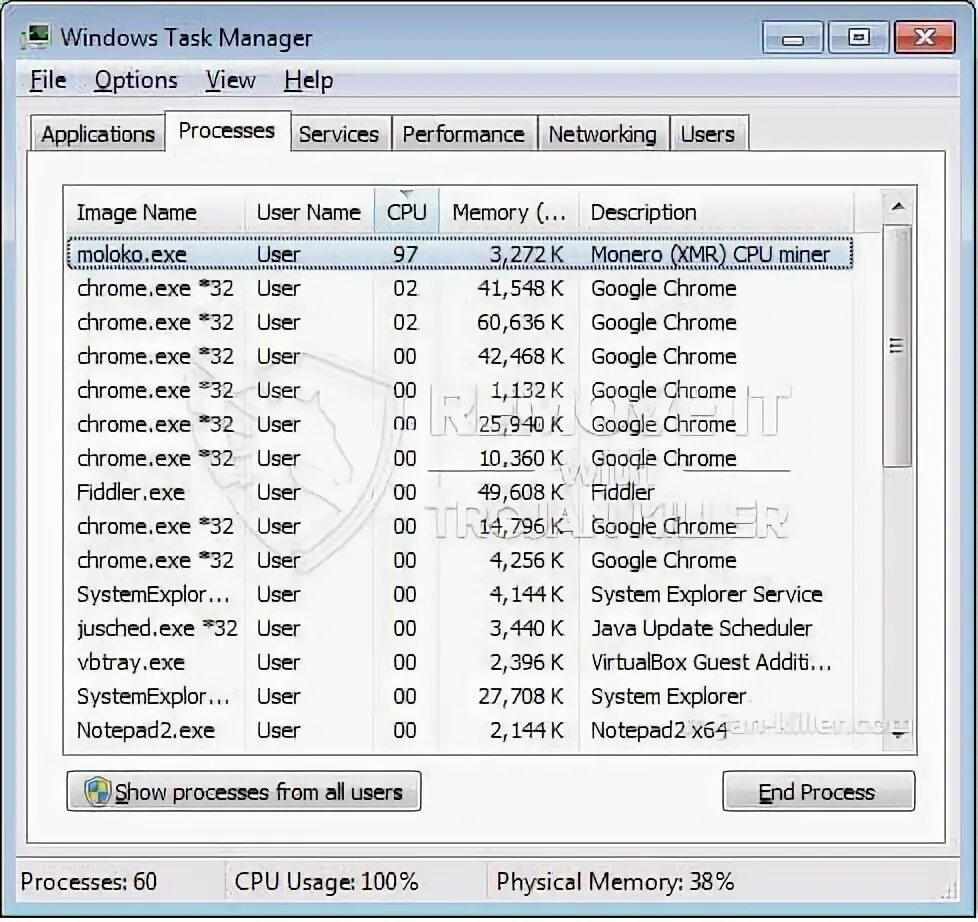
Task: Click the 97 CPU value for moloko.exe
Action: (405, 255)
